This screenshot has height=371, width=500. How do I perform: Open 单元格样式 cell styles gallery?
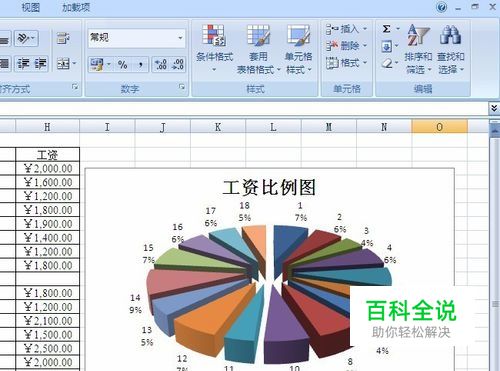[299, 49]
